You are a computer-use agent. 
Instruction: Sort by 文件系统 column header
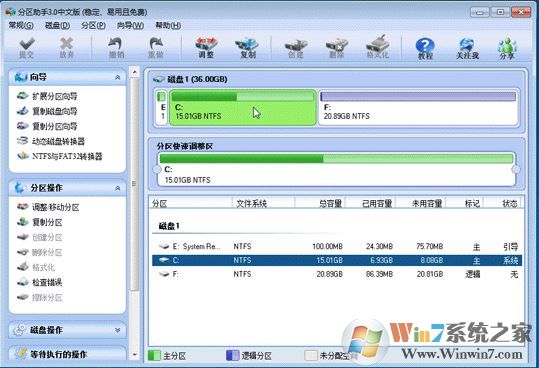tap(263, 203)
